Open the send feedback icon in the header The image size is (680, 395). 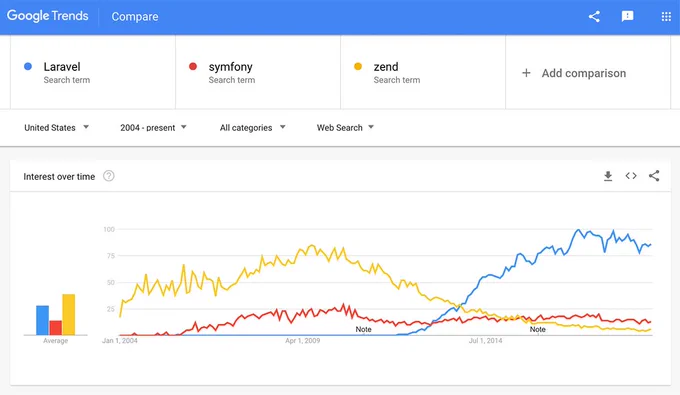tap(627, 16)
